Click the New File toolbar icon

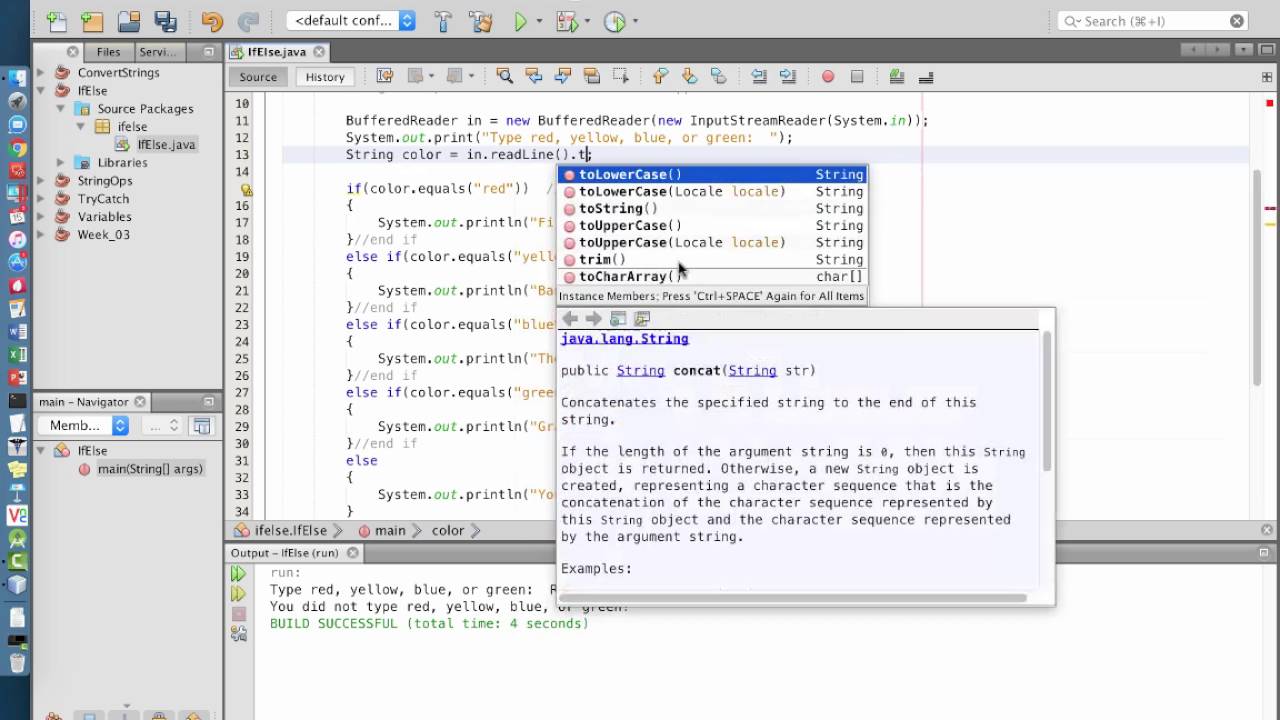pos(56,21)
